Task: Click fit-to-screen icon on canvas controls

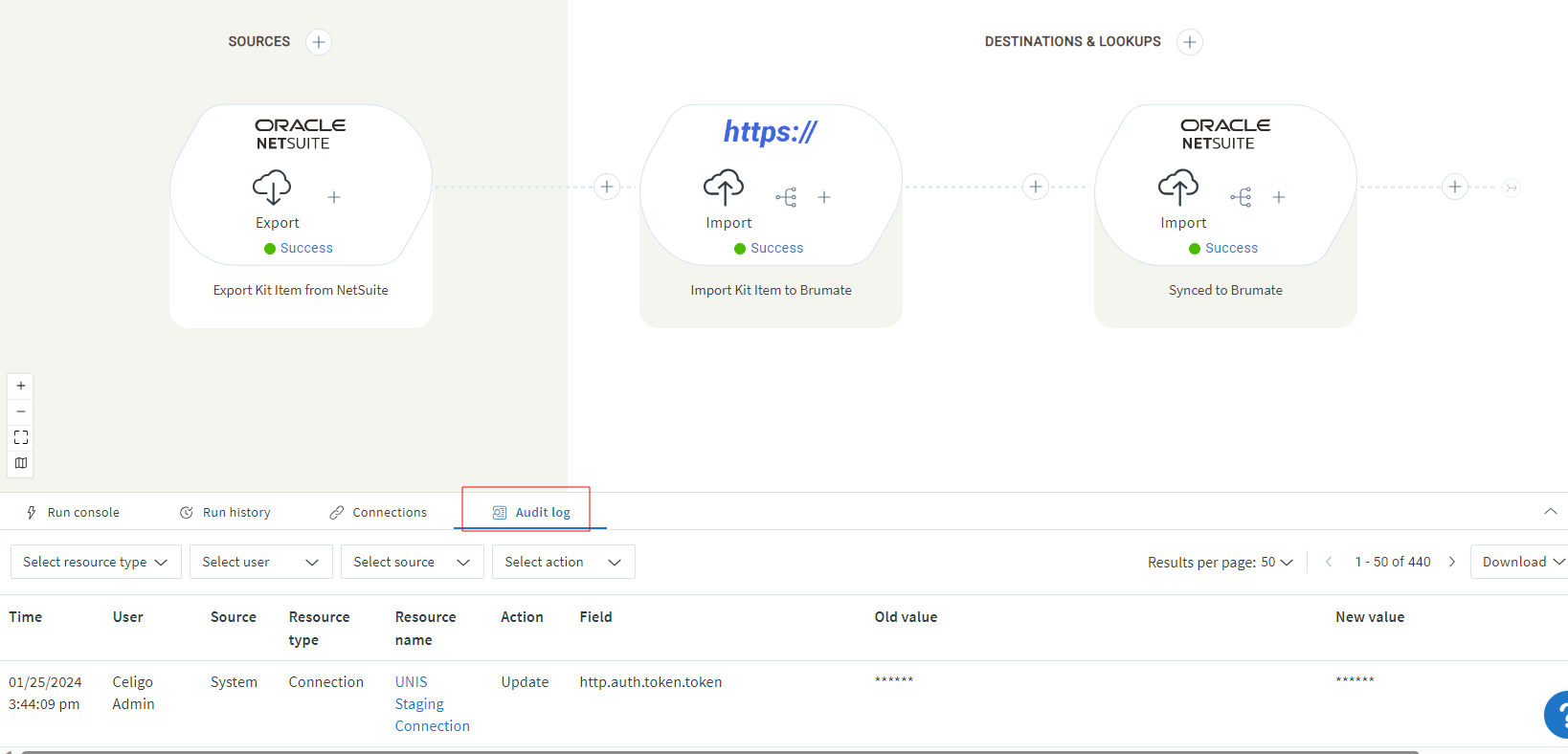Action: (21, 437)
